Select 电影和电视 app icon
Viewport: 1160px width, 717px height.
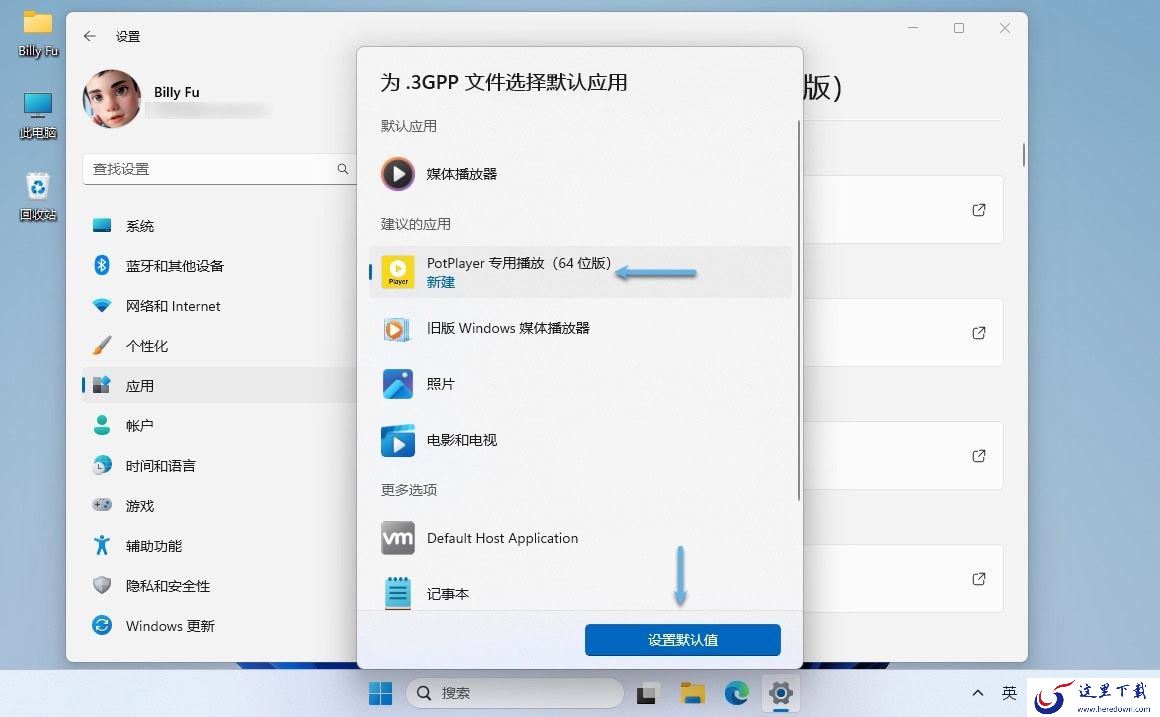tap(398, 441)
